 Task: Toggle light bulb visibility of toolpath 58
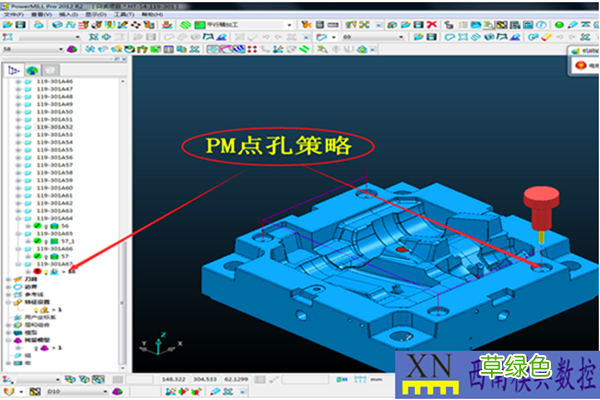(x=46, y=272)
